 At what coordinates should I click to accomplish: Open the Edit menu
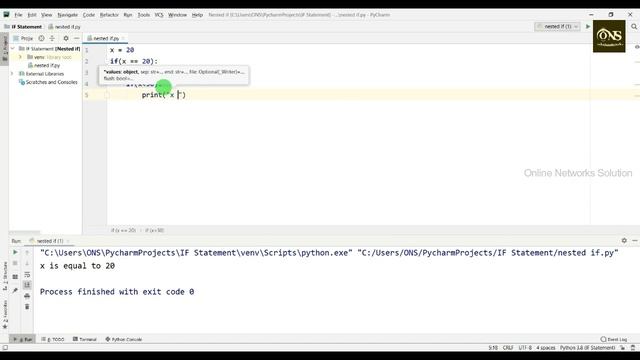tap(32, 15)
